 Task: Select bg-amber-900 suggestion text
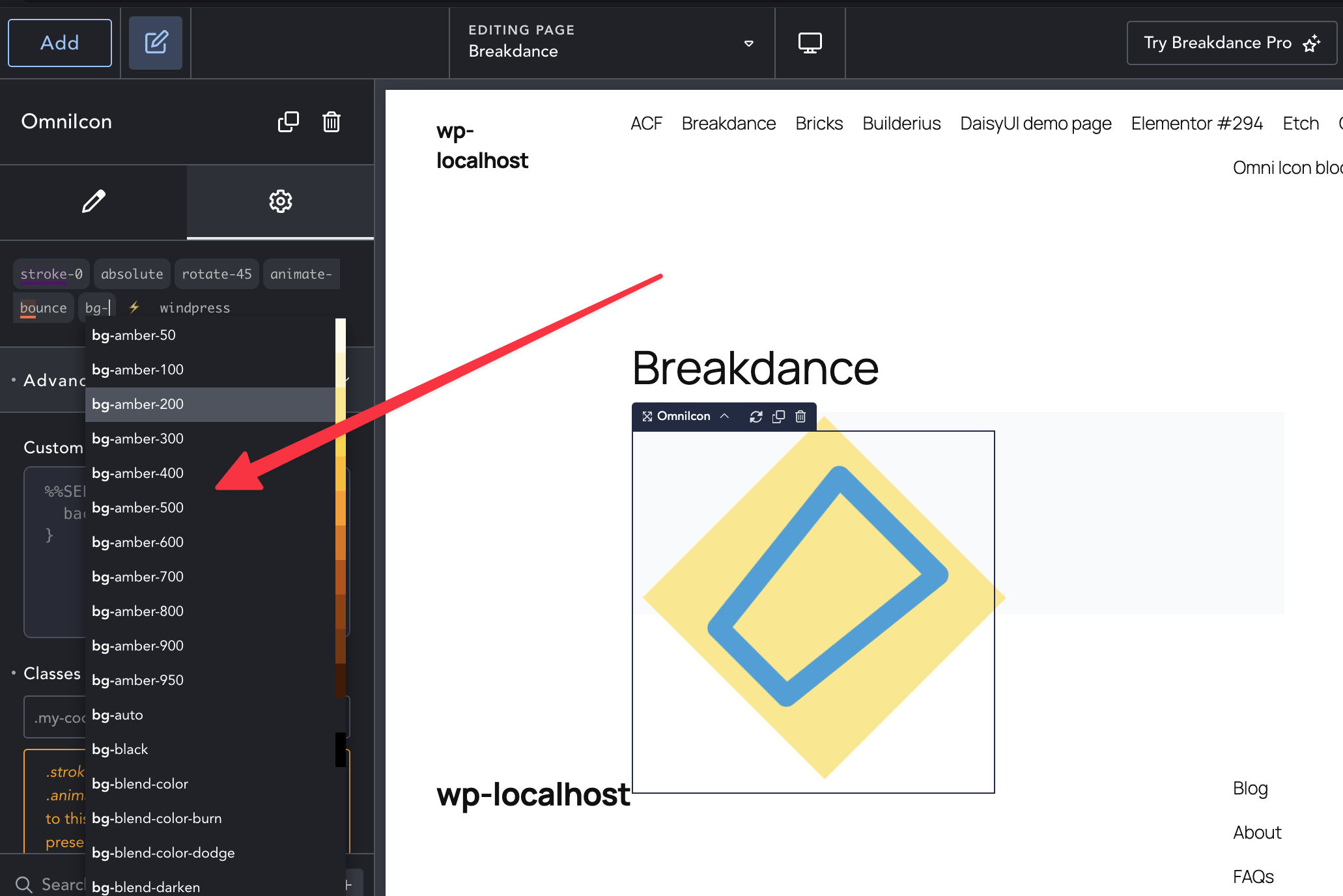click(x=138, y=646)
